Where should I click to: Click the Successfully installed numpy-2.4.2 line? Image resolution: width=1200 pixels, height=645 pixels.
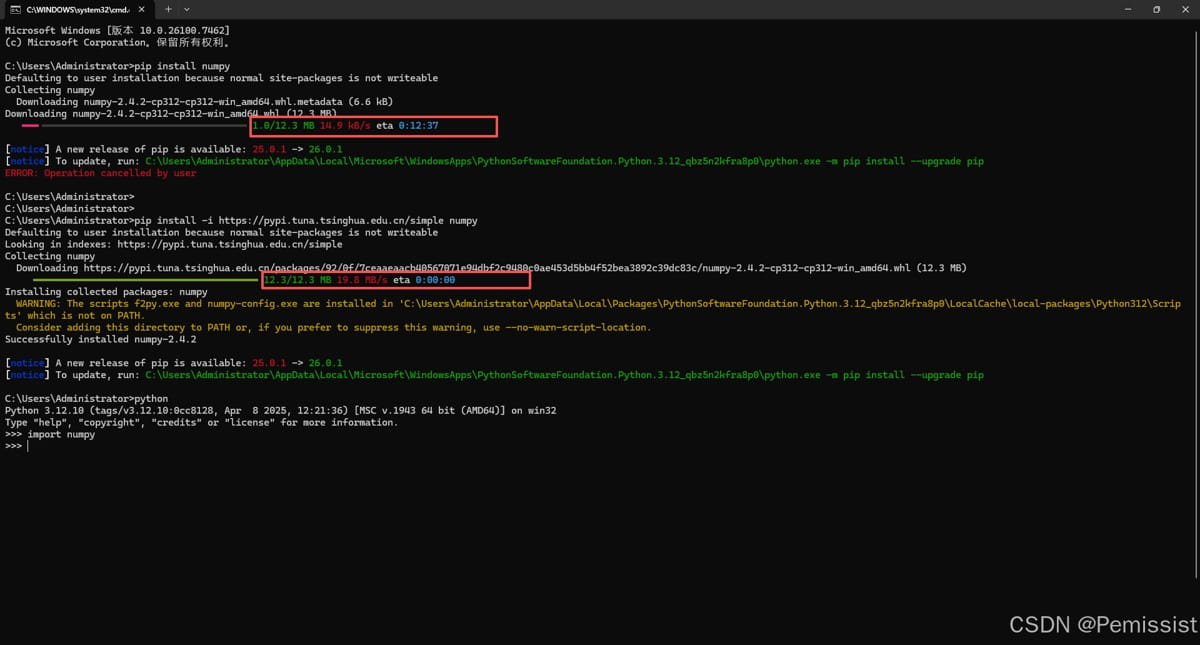(x=100, y=339)
